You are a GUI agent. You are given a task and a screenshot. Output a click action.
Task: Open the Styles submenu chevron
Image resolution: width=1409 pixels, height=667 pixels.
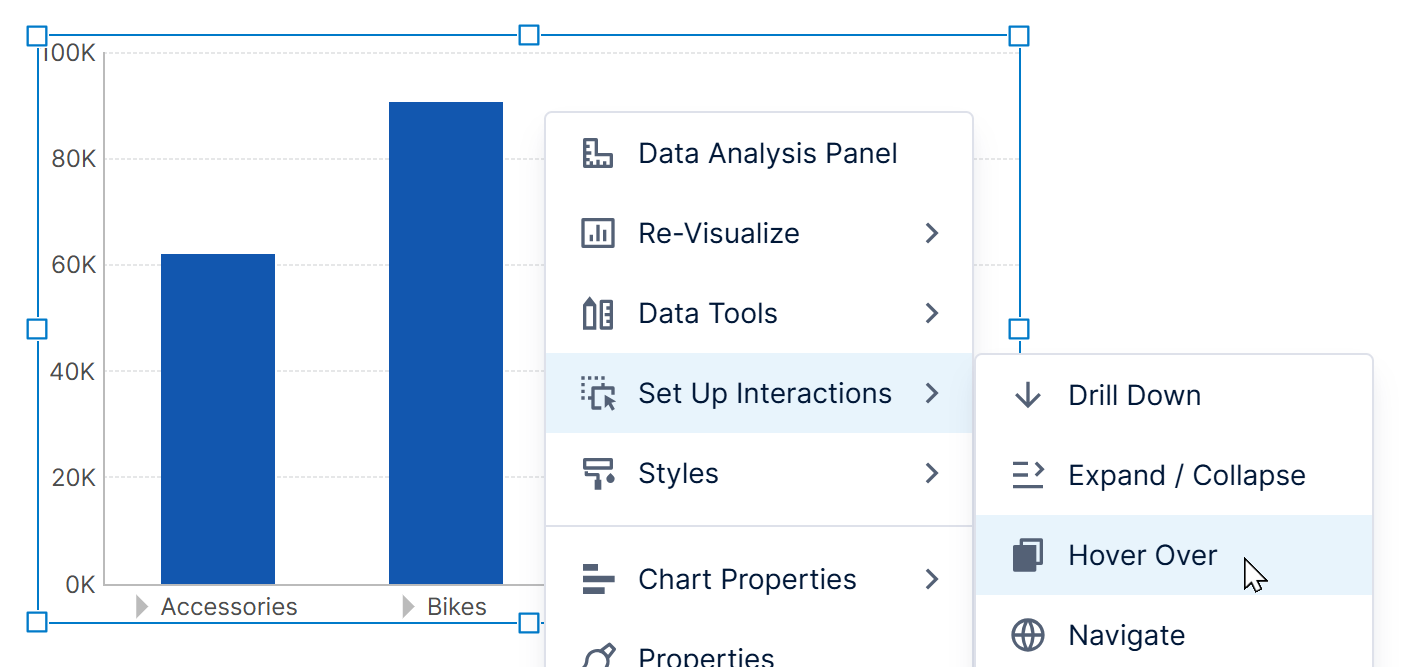click(x=932, y=473)
